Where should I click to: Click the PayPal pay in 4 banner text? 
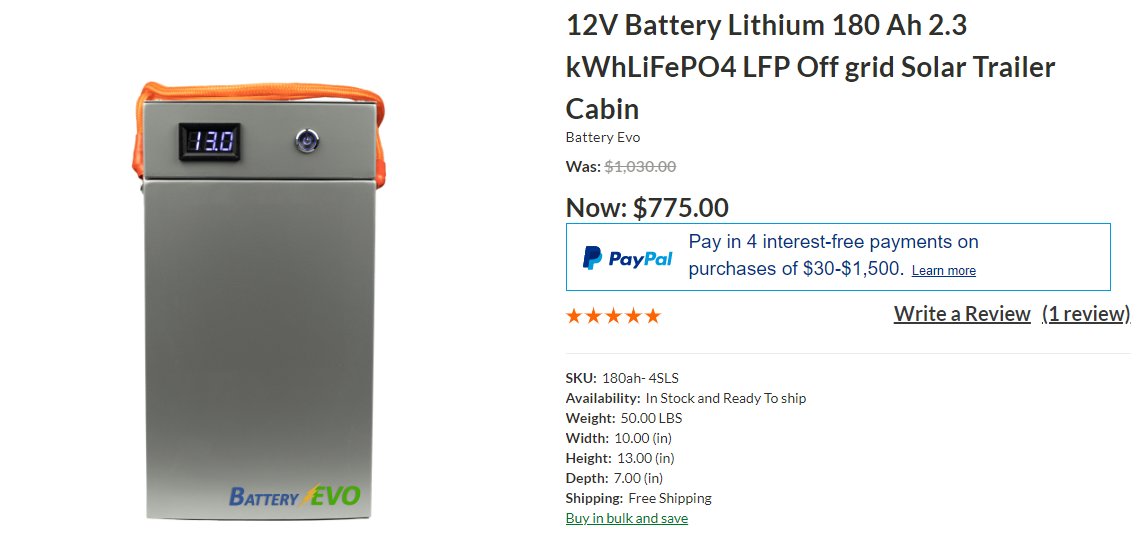[x=833, y=255]
